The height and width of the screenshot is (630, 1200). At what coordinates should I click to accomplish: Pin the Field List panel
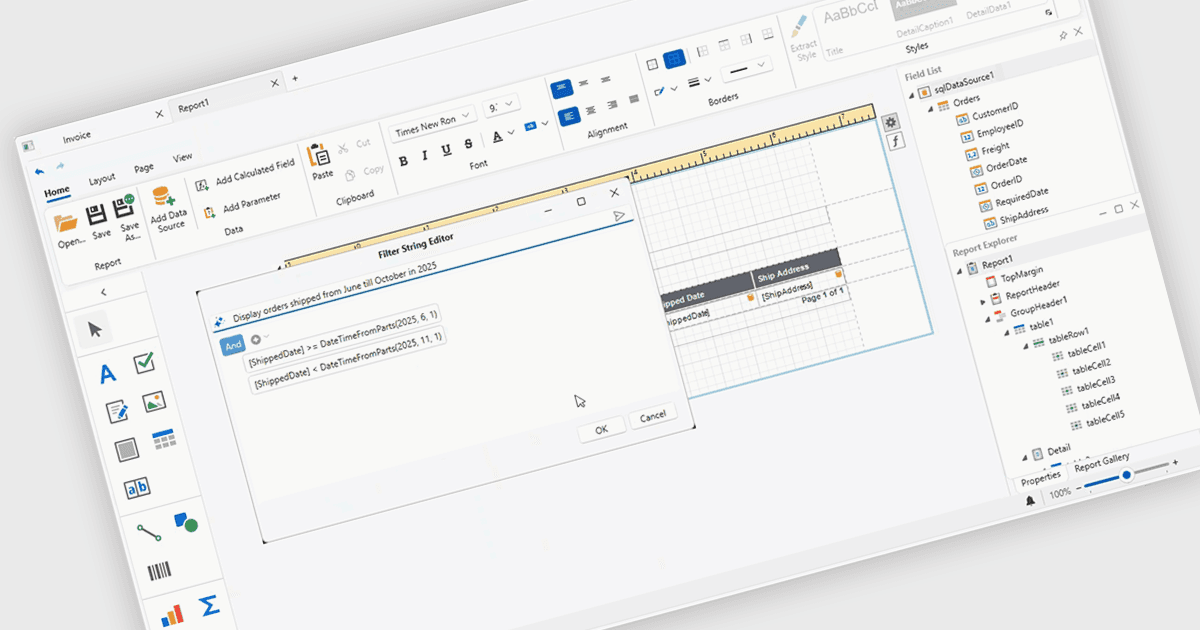click(x=1064, y=35)
